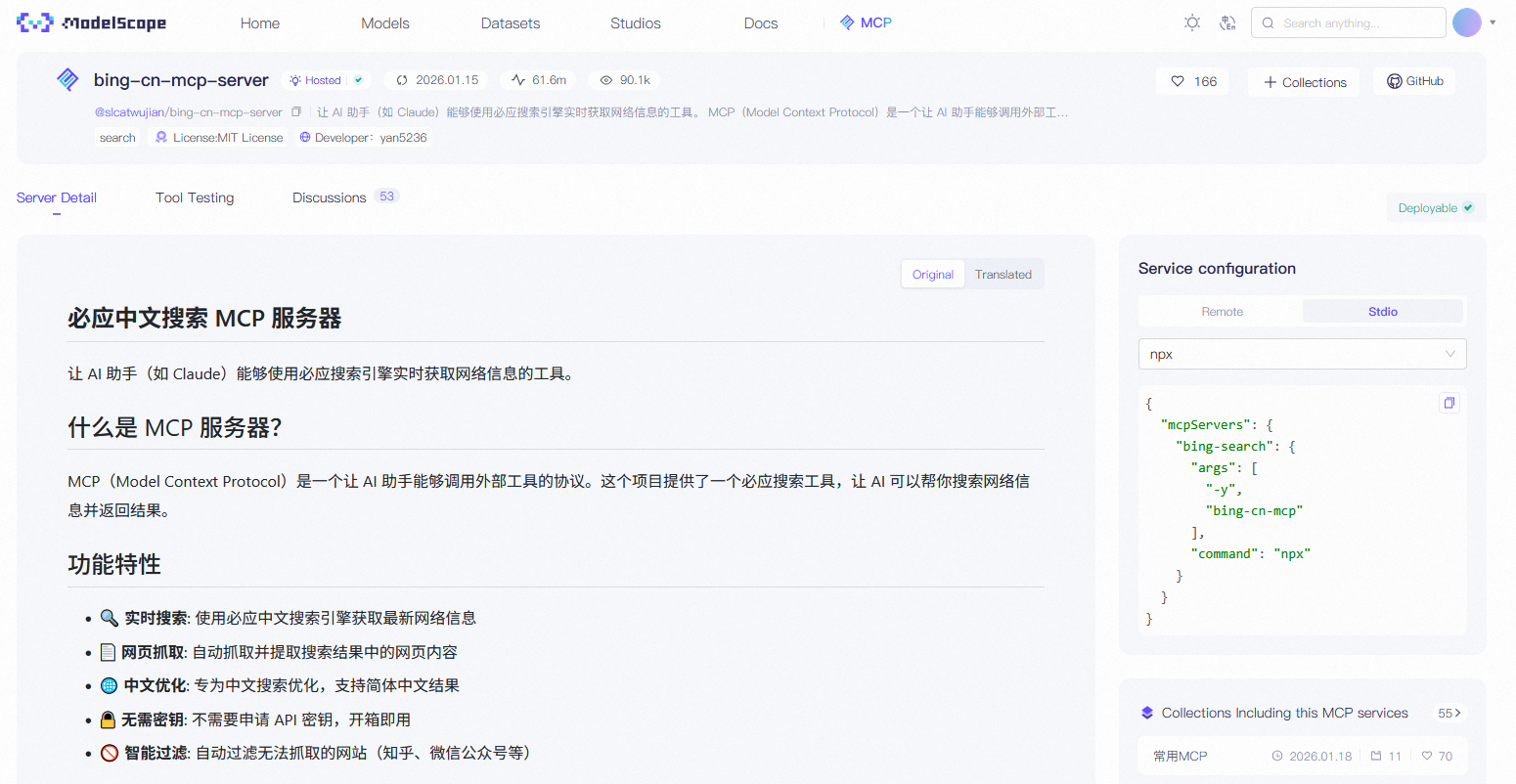Screen dimensions: 1516x784
Task: Toggle the light/dark theme sun icon
Action: [x=1191, y=22]
